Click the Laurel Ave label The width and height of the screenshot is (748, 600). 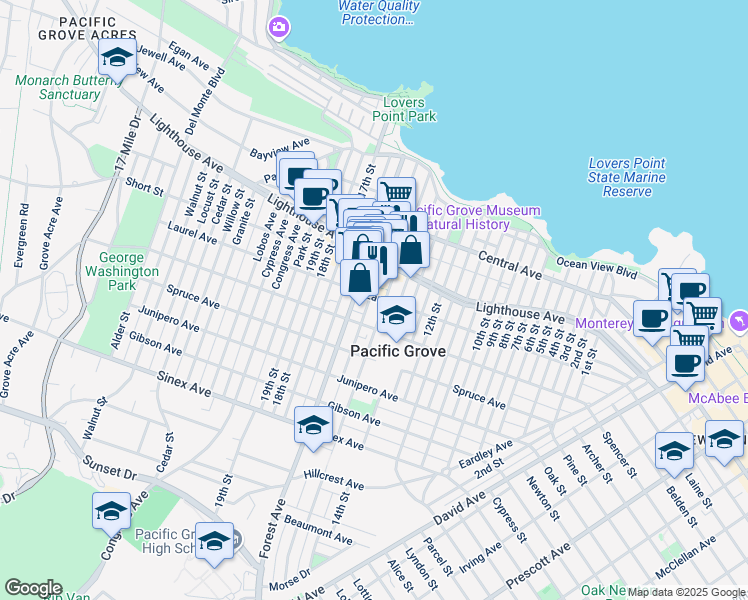coord(192,233)
